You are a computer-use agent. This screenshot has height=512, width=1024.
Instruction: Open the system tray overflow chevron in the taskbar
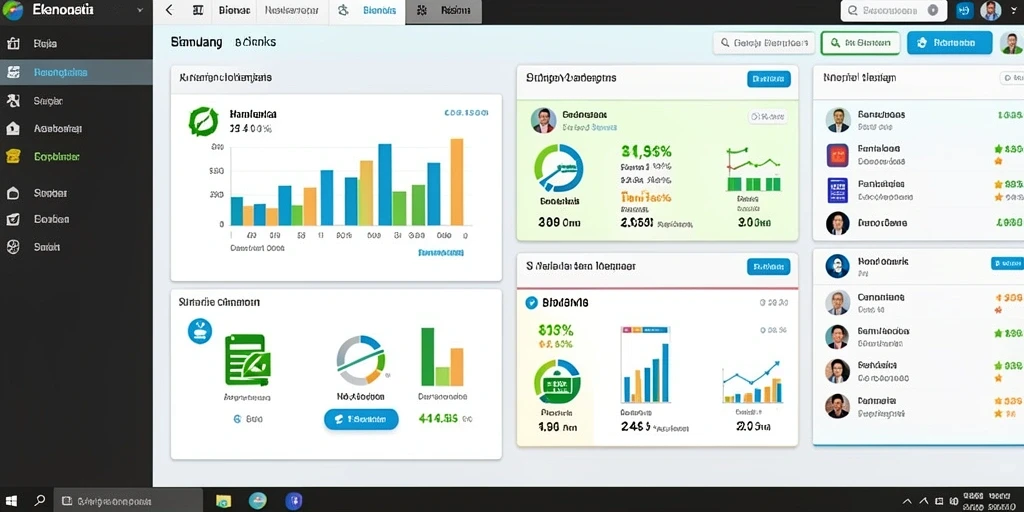tap(906, 502)
